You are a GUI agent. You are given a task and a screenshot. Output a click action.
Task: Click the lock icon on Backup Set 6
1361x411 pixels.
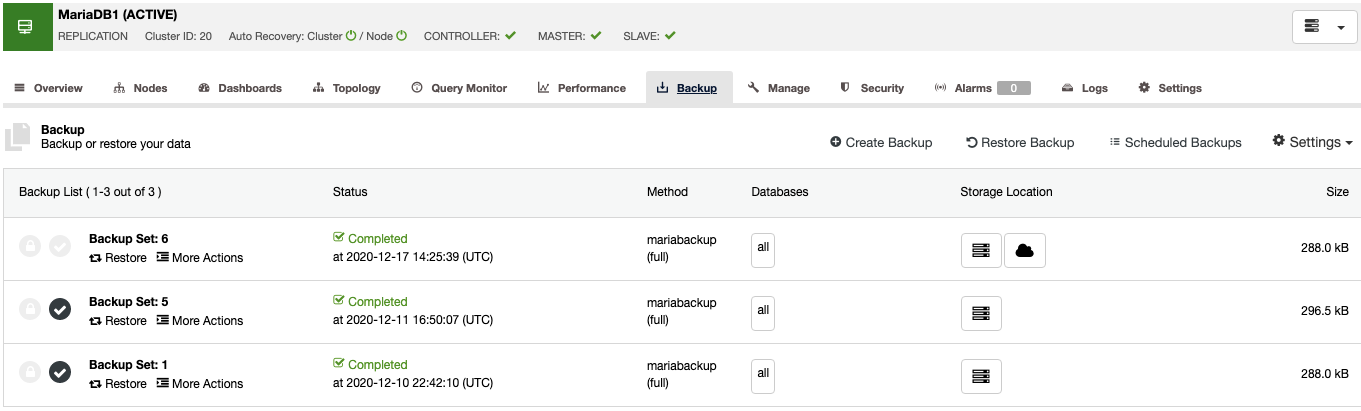(30, 246)
